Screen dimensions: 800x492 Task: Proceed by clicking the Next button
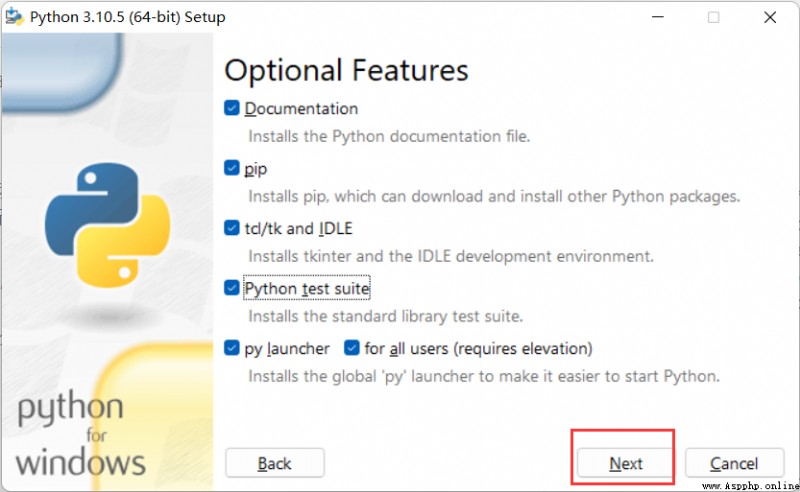626,463
